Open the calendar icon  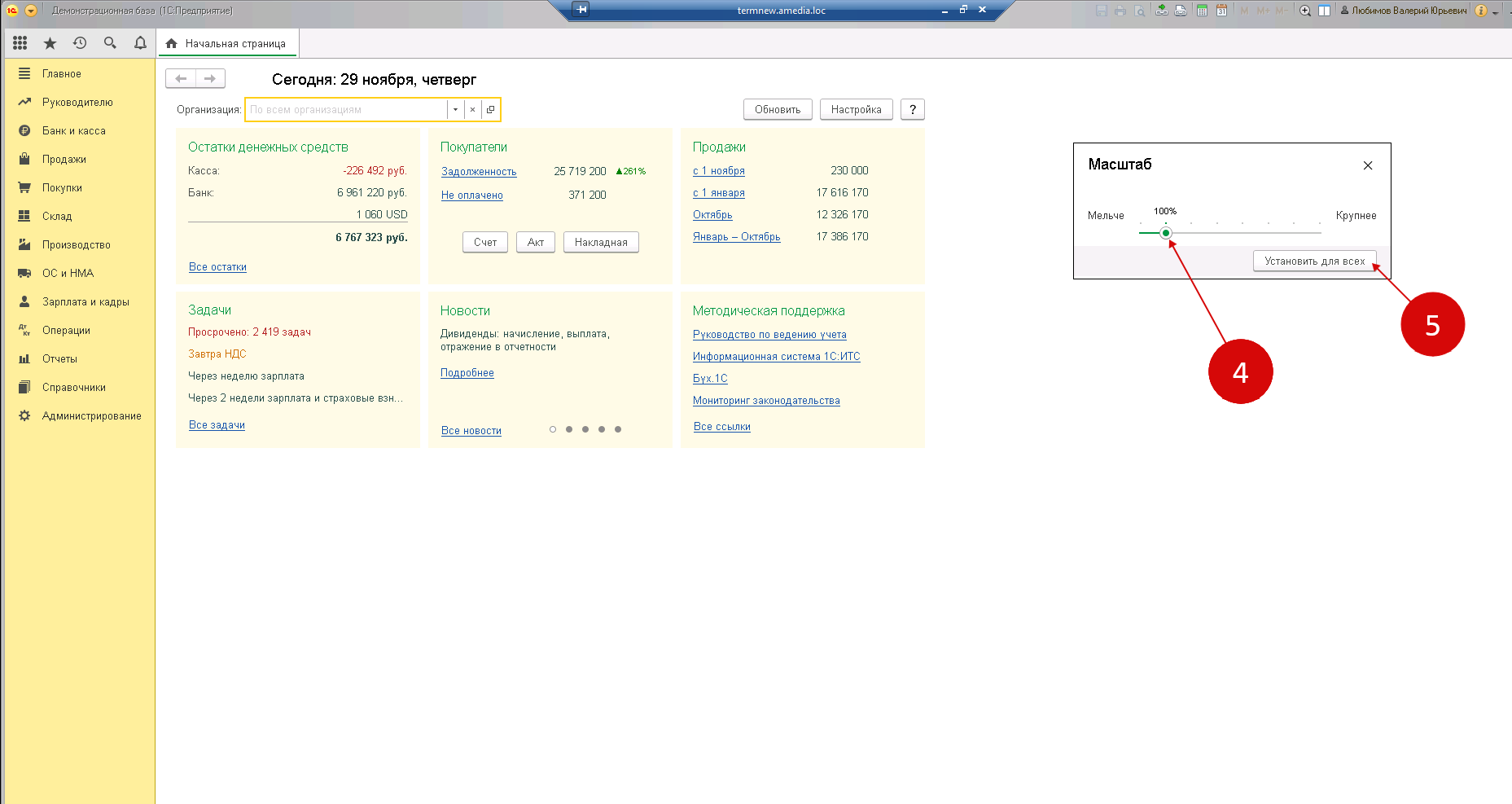[1221, 11]
